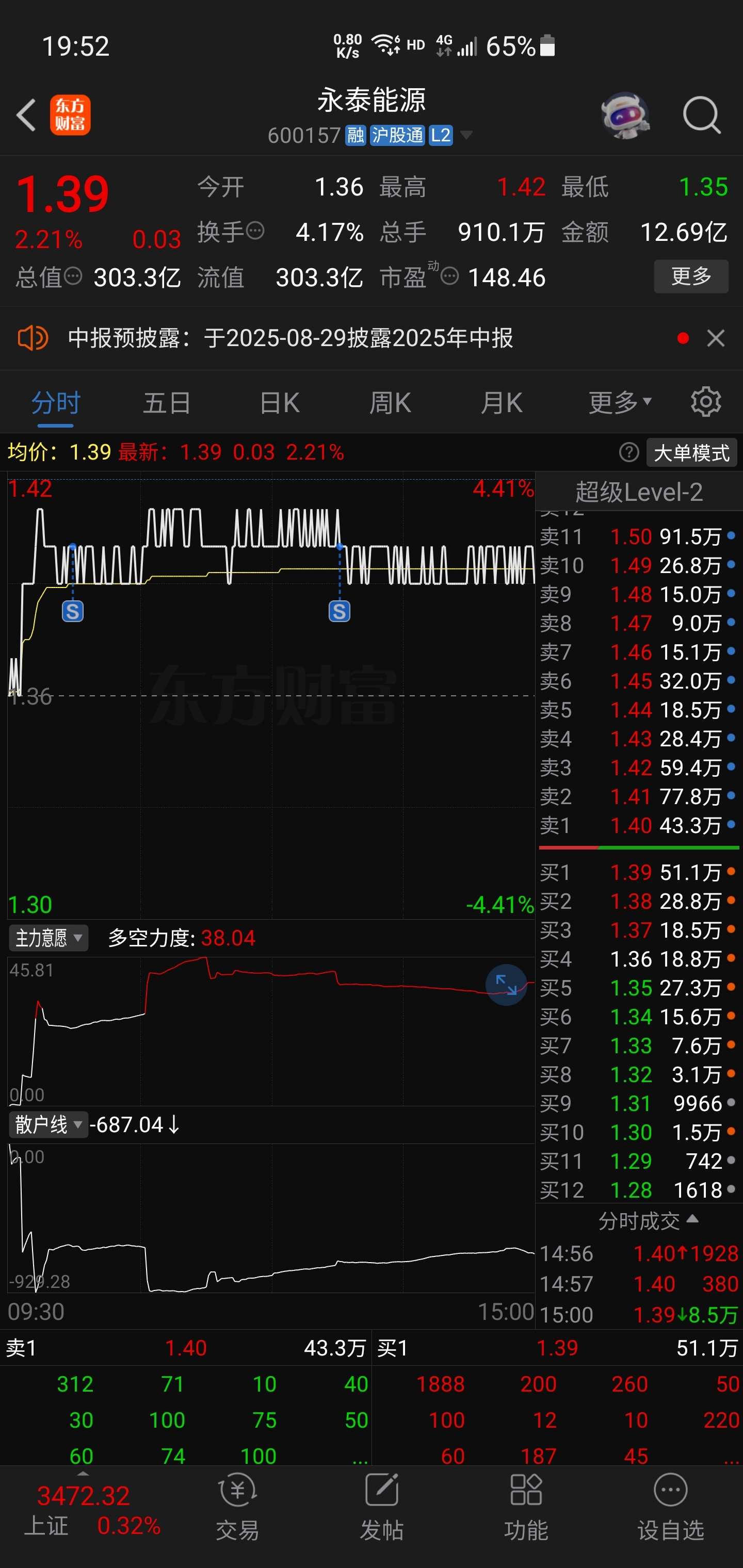Screen dimensions: 743x1568
Task: Tap the 超级Level-2 header
Action: click(x=639, y=492)
